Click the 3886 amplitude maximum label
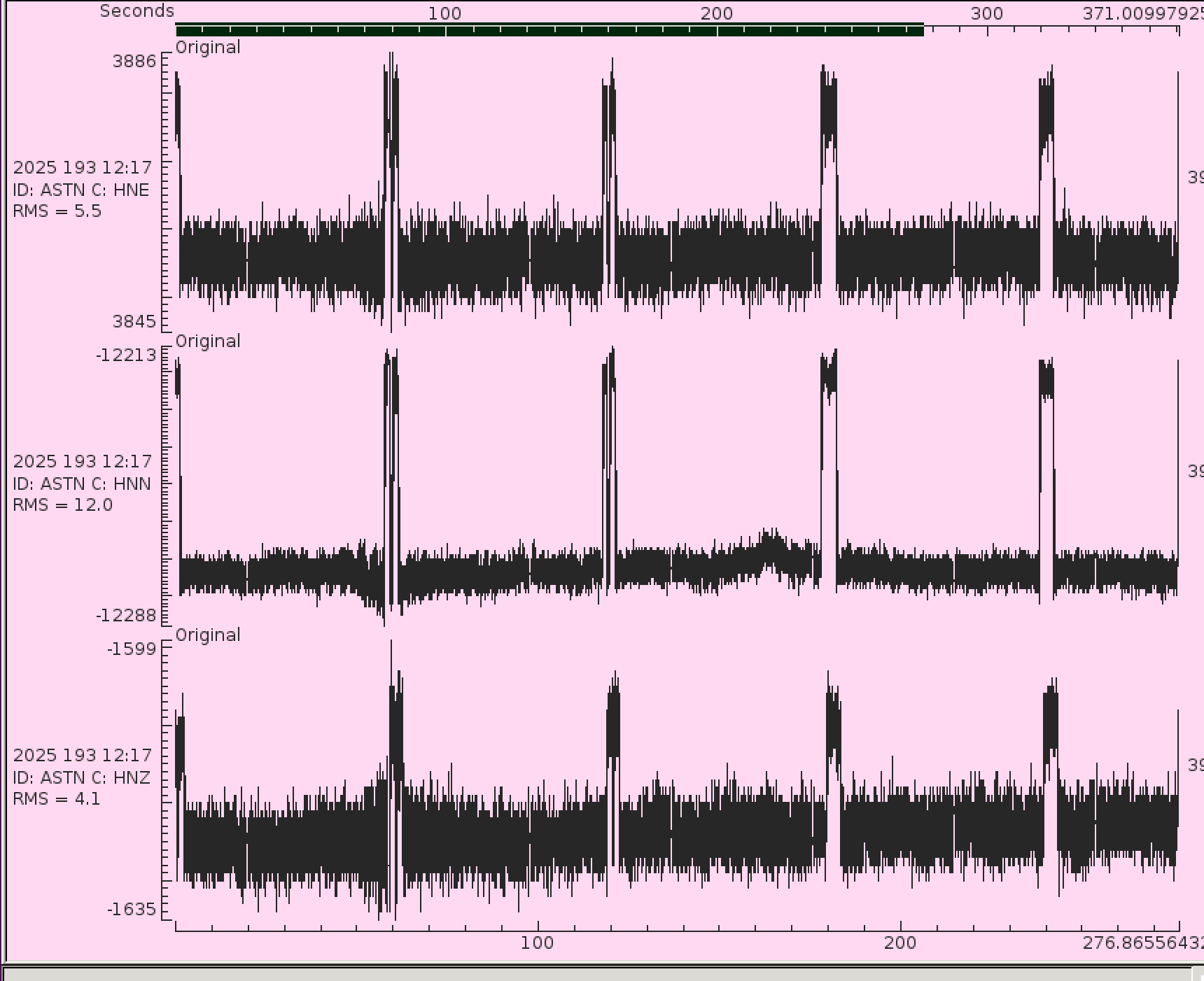 coord(134,61)
